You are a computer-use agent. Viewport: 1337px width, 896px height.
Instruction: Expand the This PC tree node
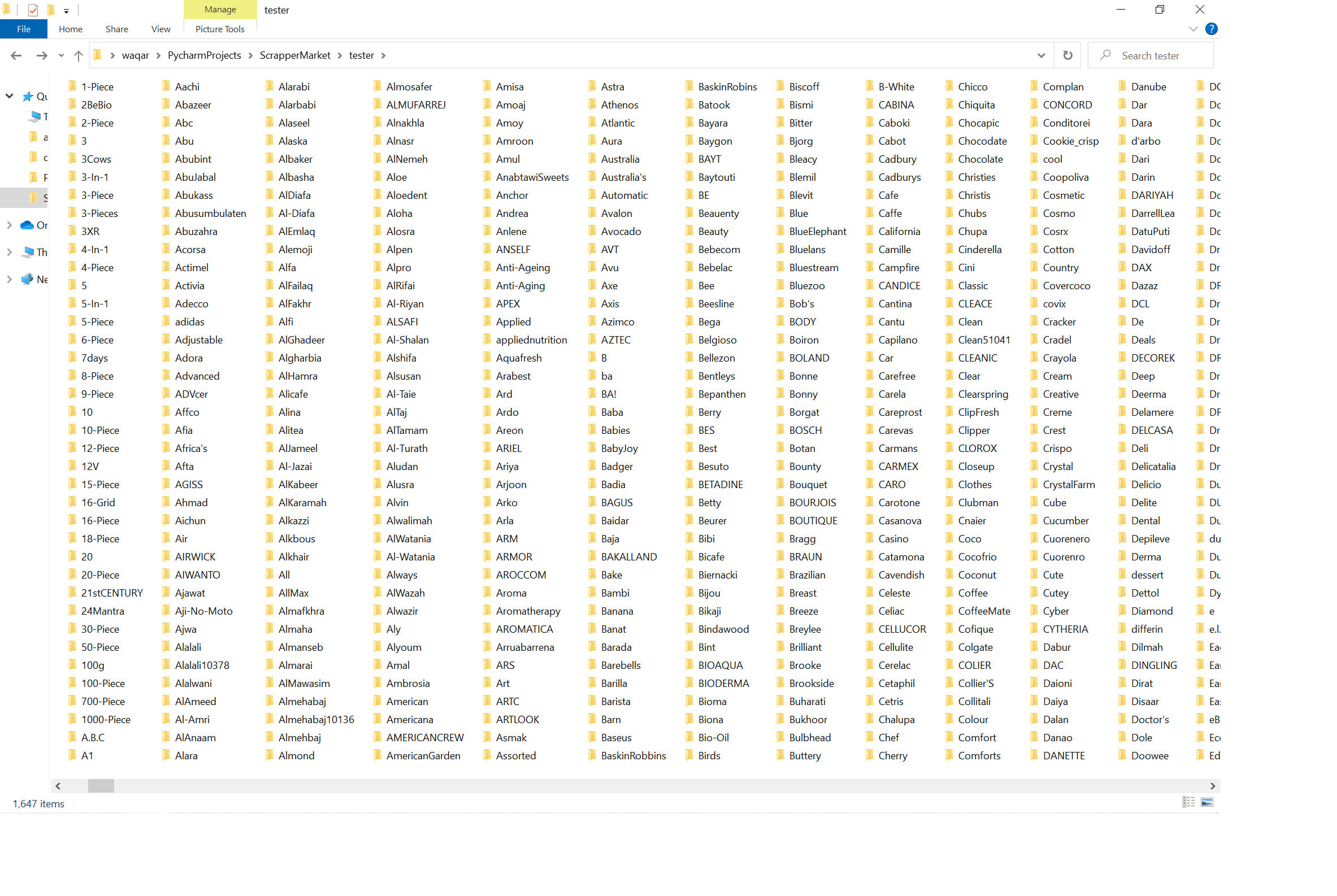coord(9,252)
